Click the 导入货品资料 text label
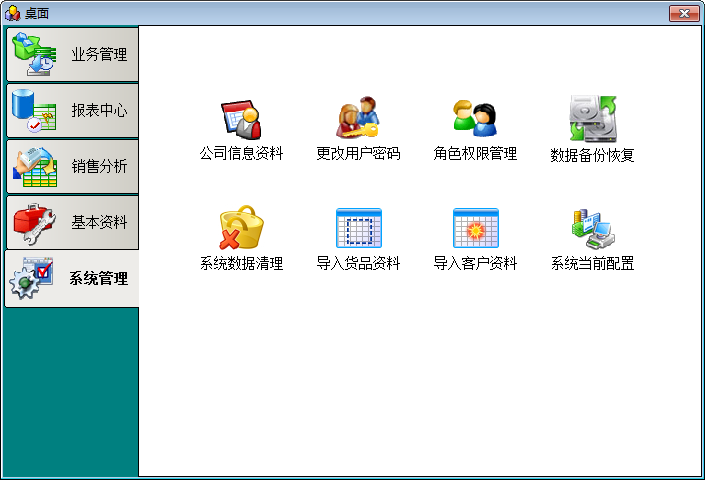Viewport: 705px width, 480px height. (358, 263)
